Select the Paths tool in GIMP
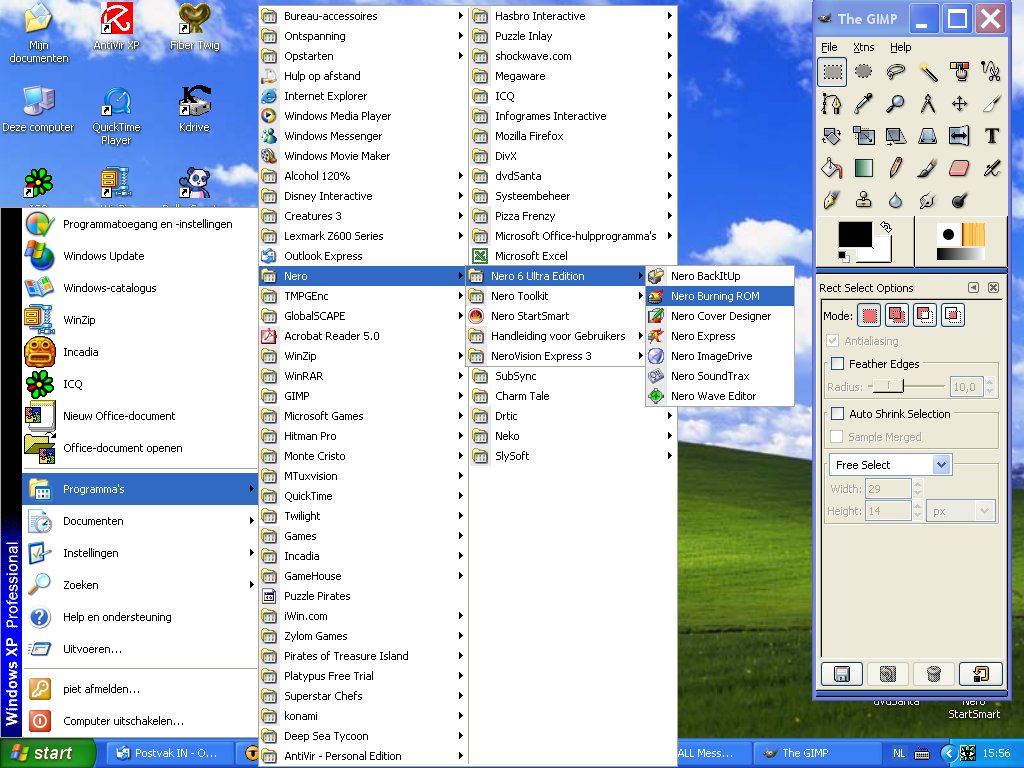Screen dimensions: 1024x768 [832, 103]
